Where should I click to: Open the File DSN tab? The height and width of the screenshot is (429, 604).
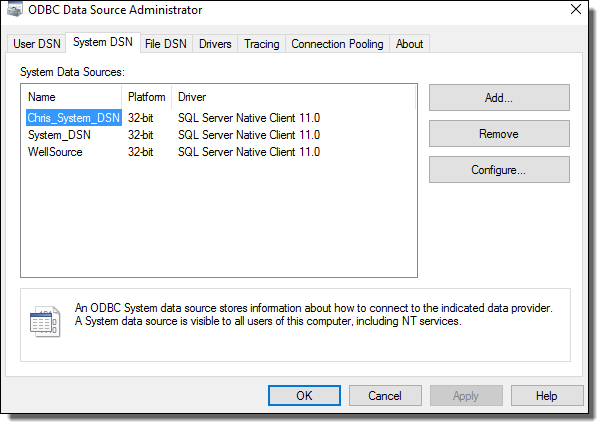tap(166, 44)
